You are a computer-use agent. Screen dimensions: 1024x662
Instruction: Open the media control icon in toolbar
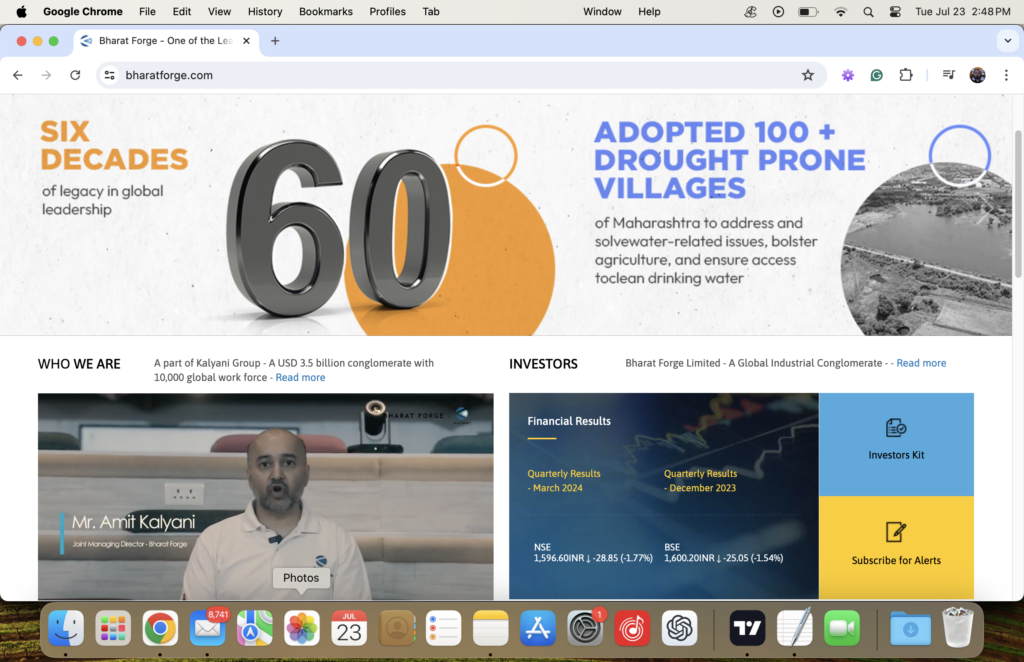tap(948, 75)
